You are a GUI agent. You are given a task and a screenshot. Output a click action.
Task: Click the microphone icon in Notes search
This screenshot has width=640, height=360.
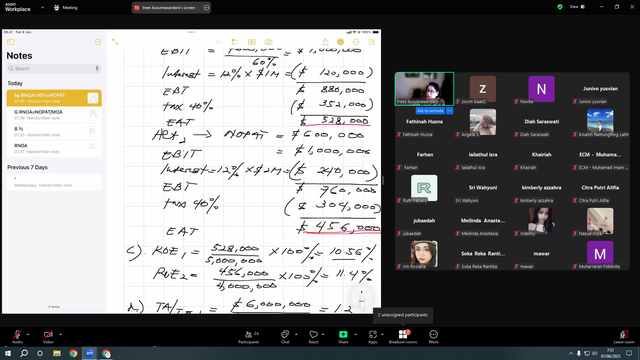pos(97,69)
